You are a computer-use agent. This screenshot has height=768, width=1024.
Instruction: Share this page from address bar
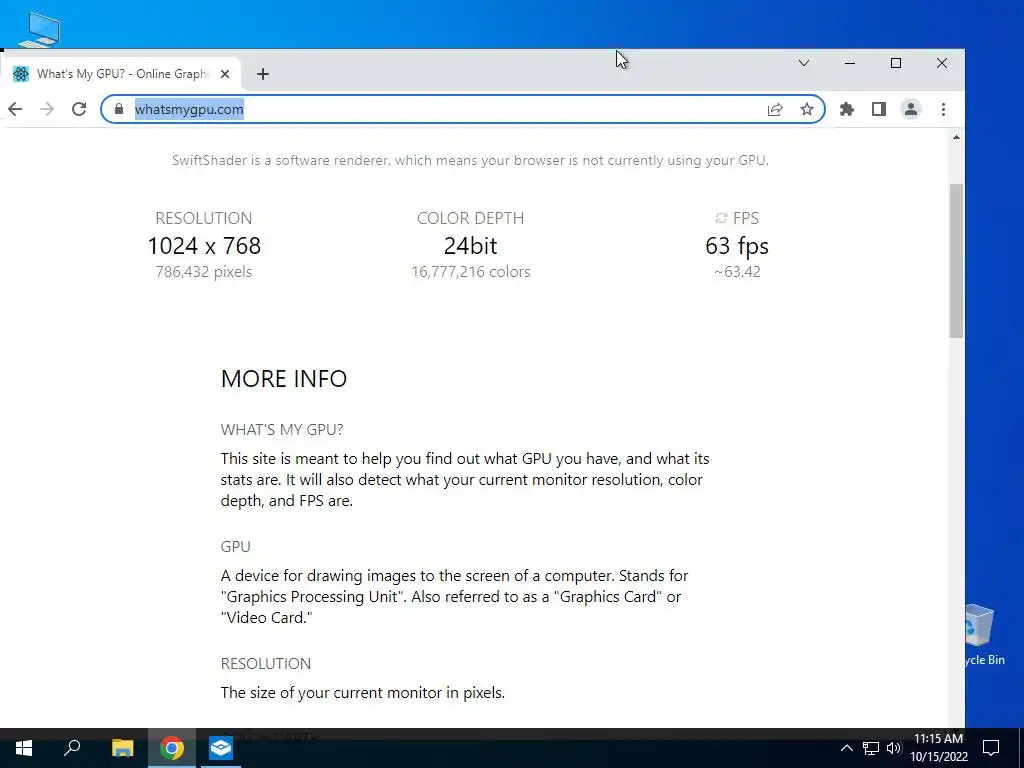point(775,109)
